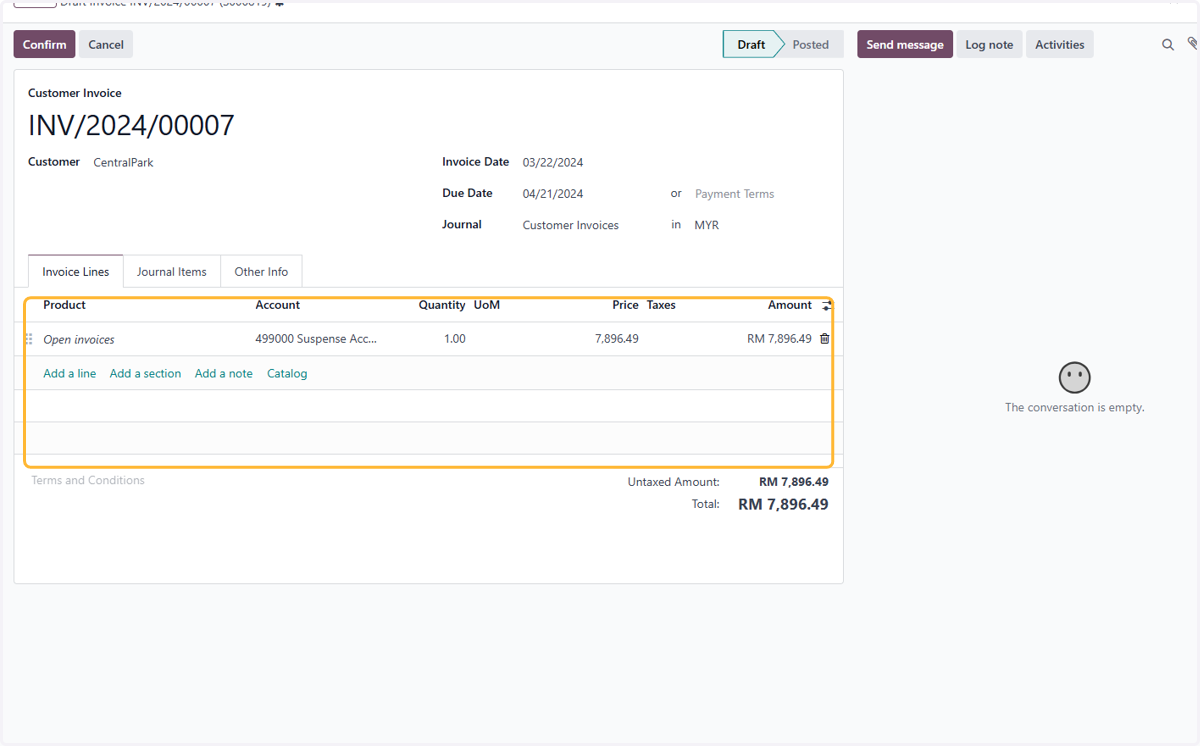Image resolution: width=1200 pixels, height=746 pixels.
Task: Click the Total value RM 7,896.49
Action: 783,505
